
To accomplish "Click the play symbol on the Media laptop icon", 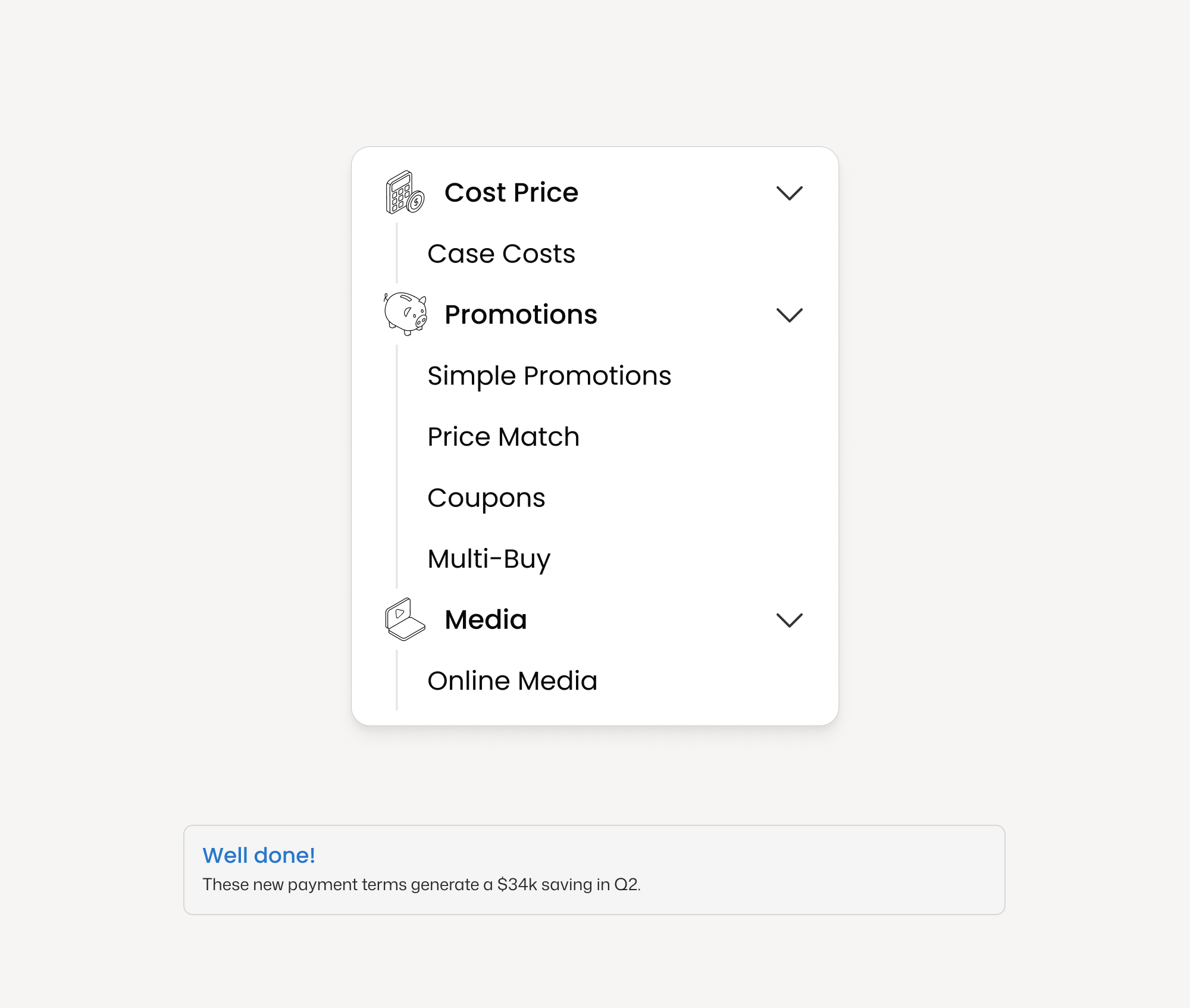I will point(398,613).
